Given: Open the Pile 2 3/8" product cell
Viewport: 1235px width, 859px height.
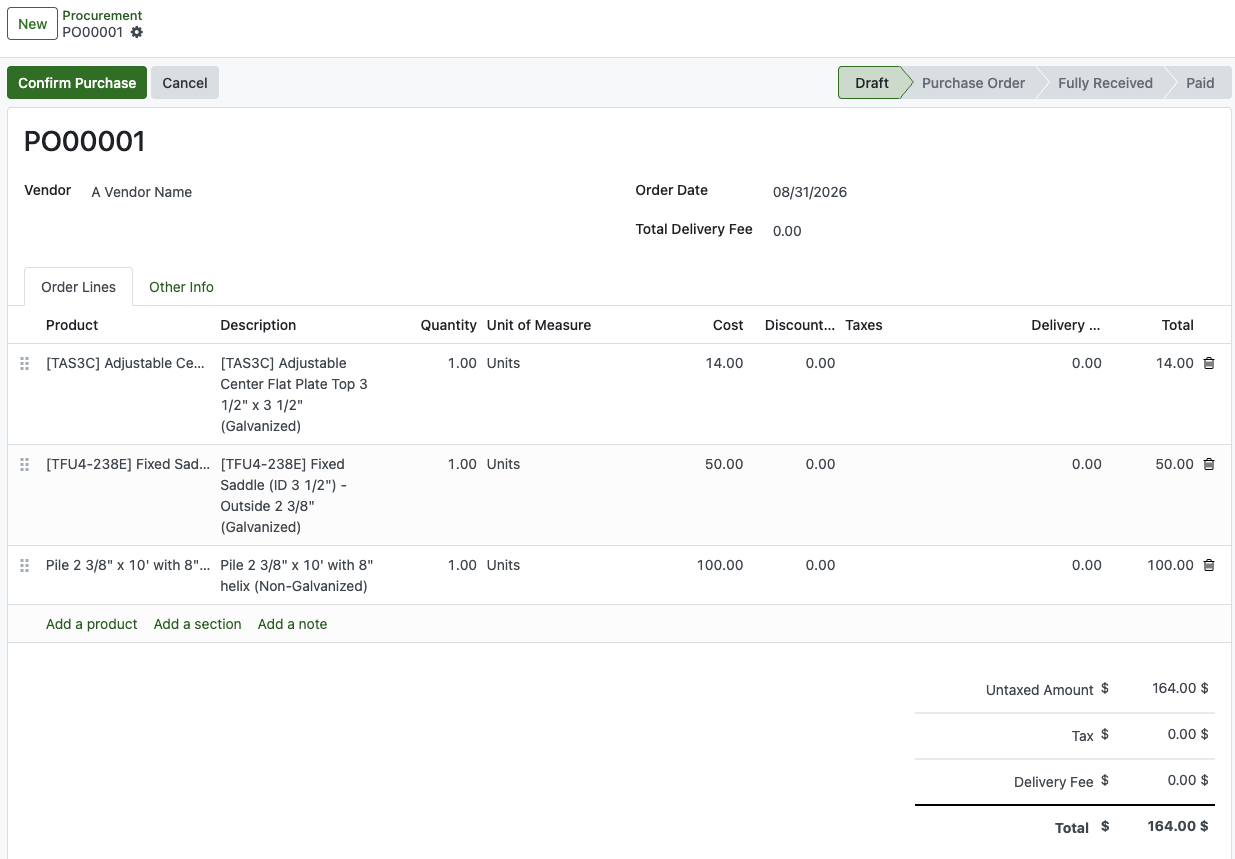Looking at the screenshot, I should coord(128,565).
